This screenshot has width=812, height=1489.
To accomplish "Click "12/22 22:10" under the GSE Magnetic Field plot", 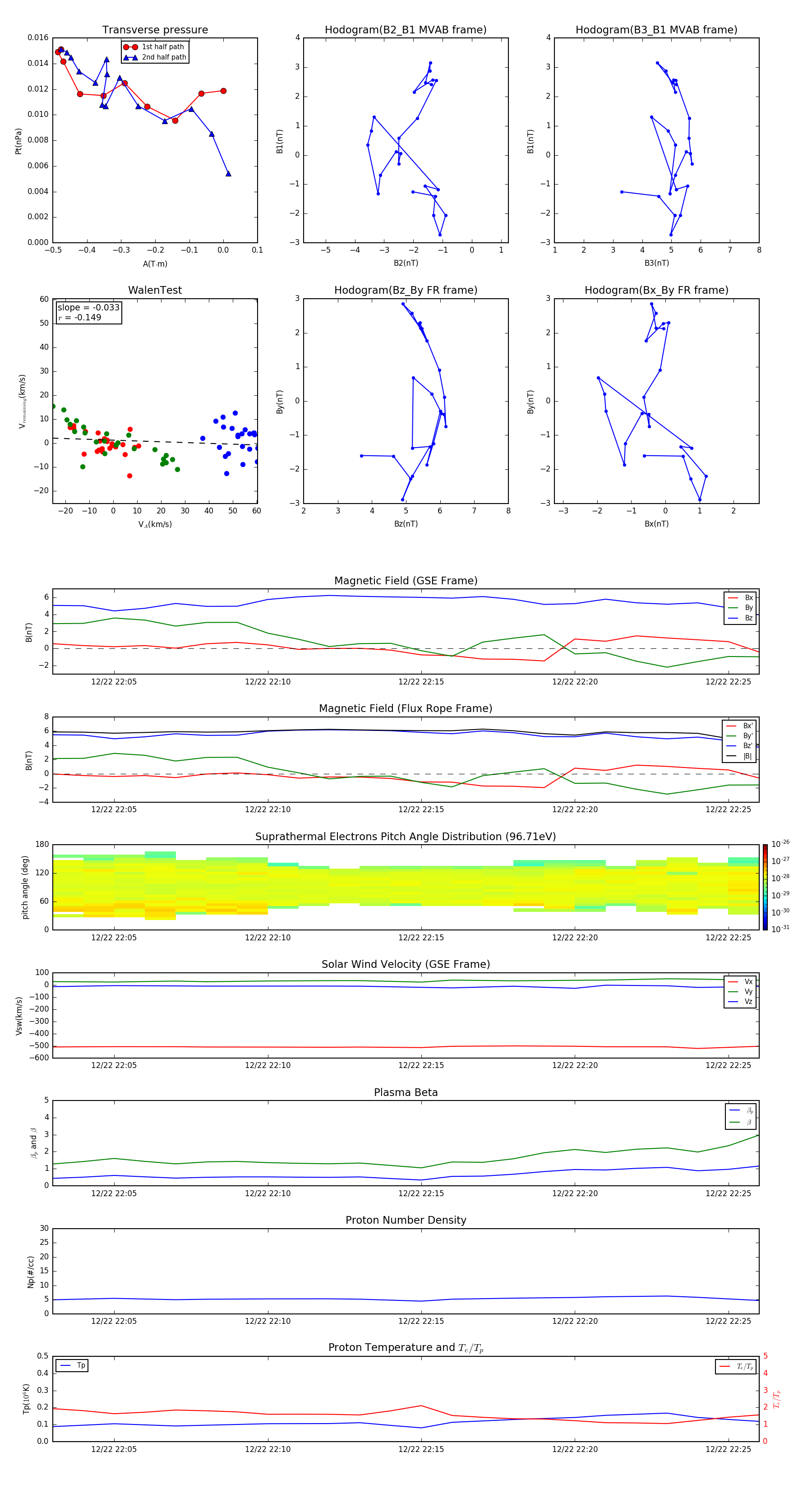I will click(x=268, y=682).
